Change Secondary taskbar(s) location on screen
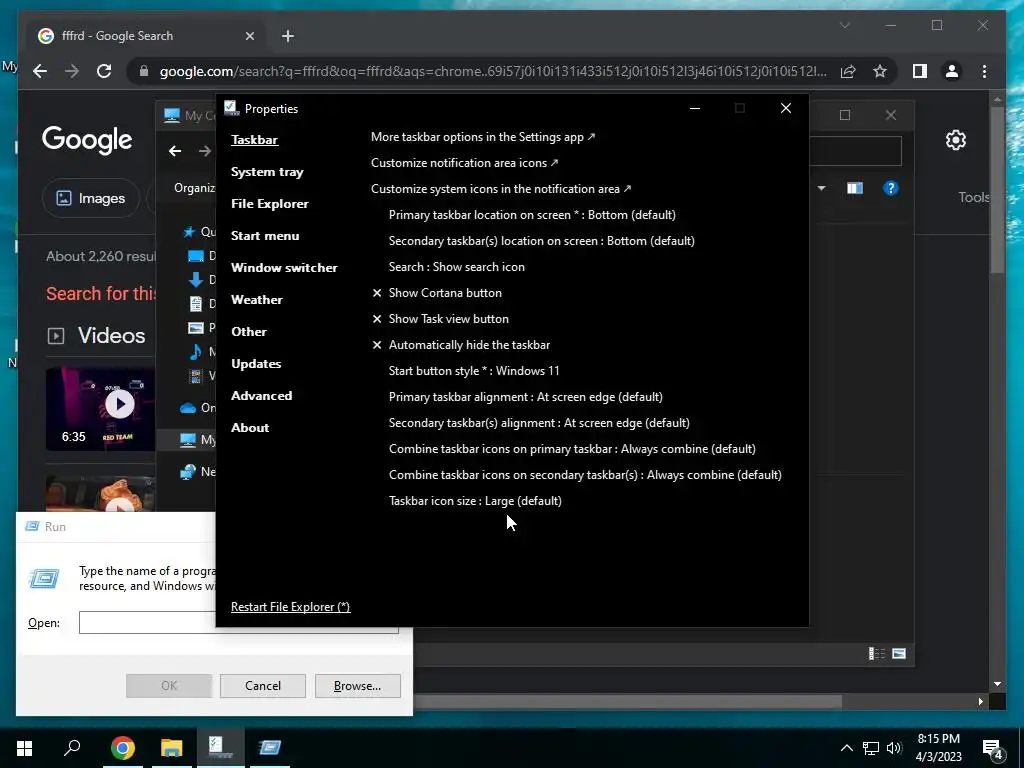The image size is (1024, 768). click(x=541, y=241)
